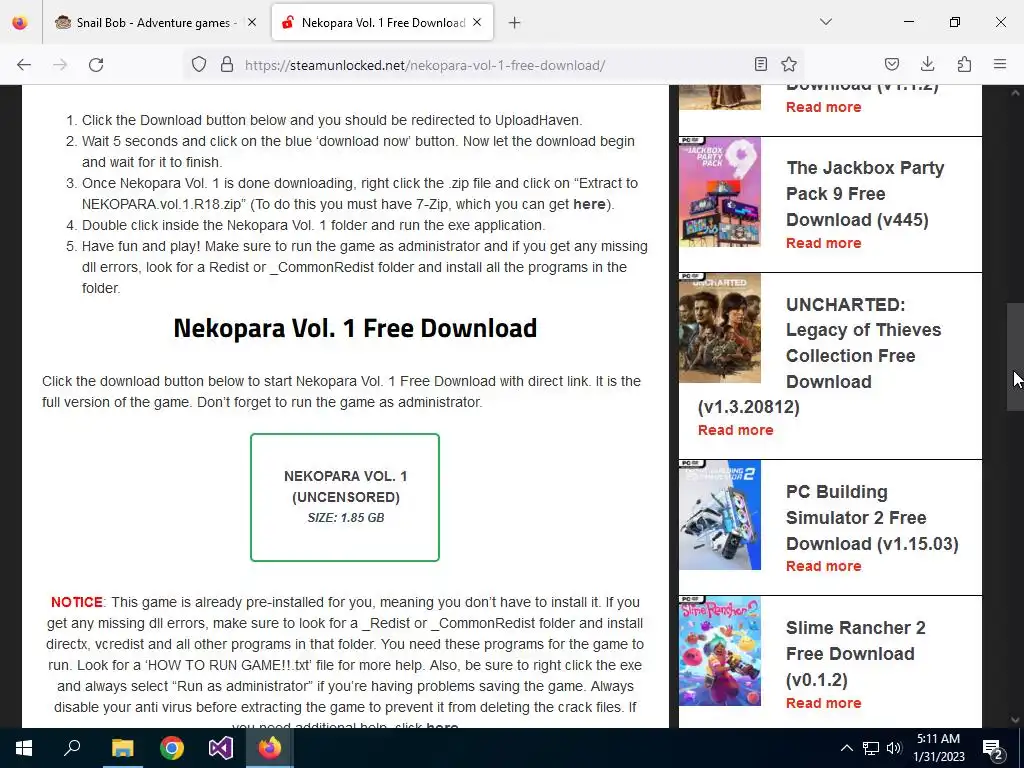Click NEKOPARA VOL. 1 (UNCENSORED) download button

[345, 497]
